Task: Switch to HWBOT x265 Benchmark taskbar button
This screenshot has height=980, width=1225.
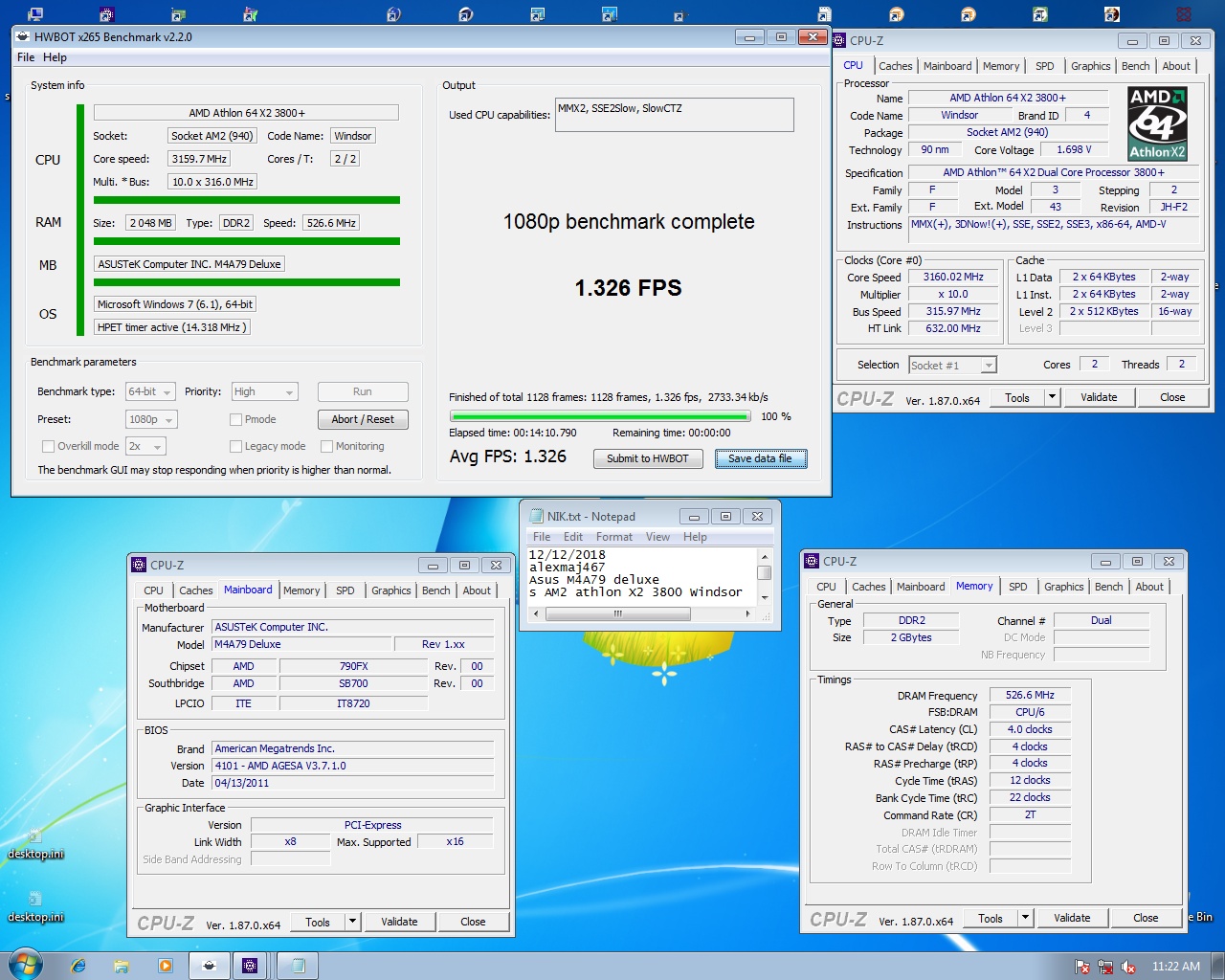Action: (x=210, y=966)
